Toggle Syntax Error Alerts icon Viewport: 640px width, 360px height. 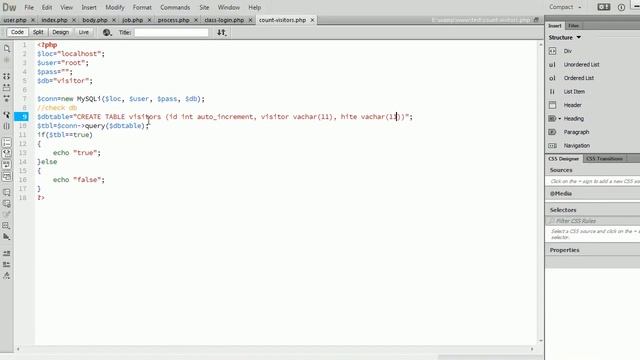click(x=7, y=176)
